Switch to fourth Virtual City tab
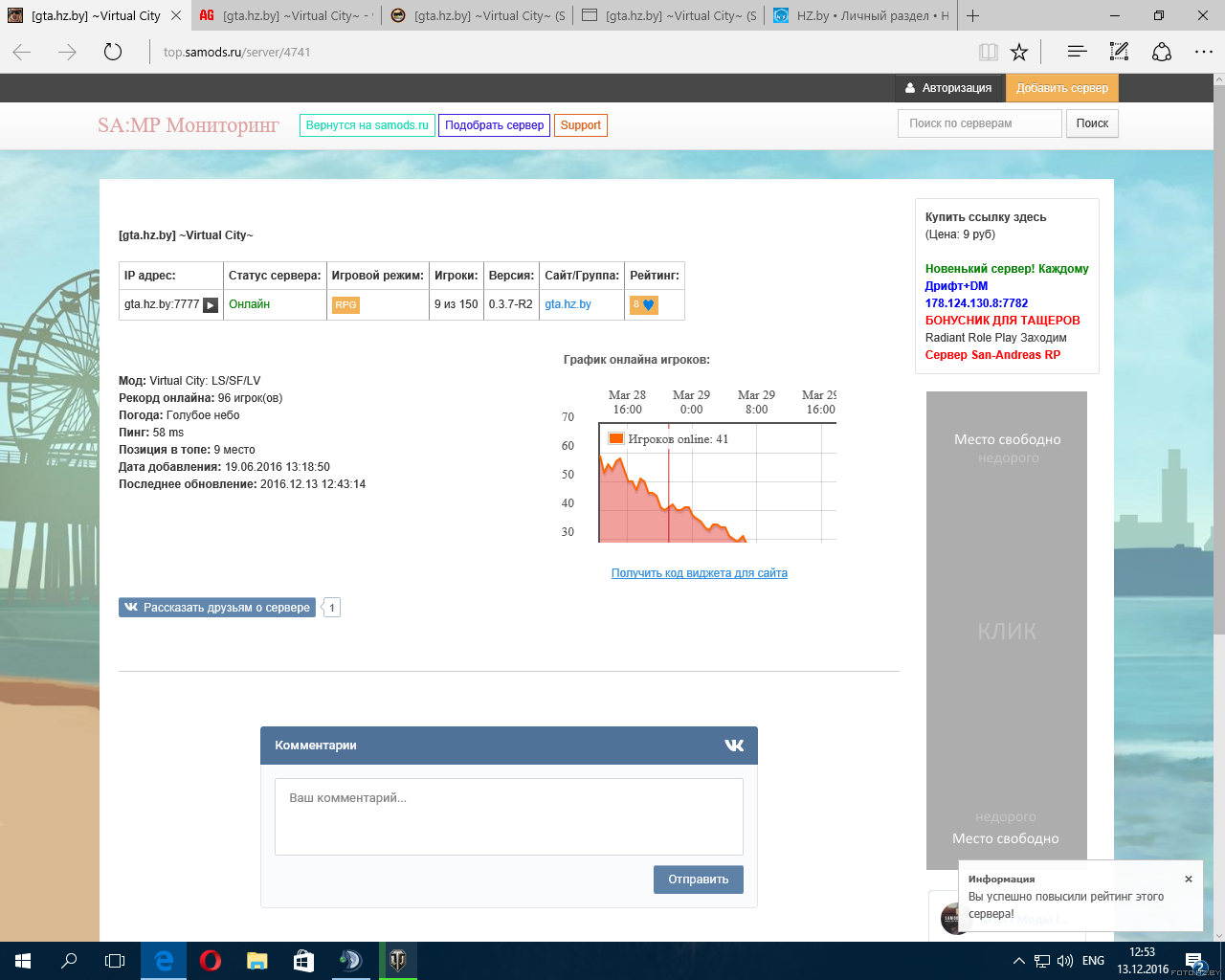 [x=669, y=15]
